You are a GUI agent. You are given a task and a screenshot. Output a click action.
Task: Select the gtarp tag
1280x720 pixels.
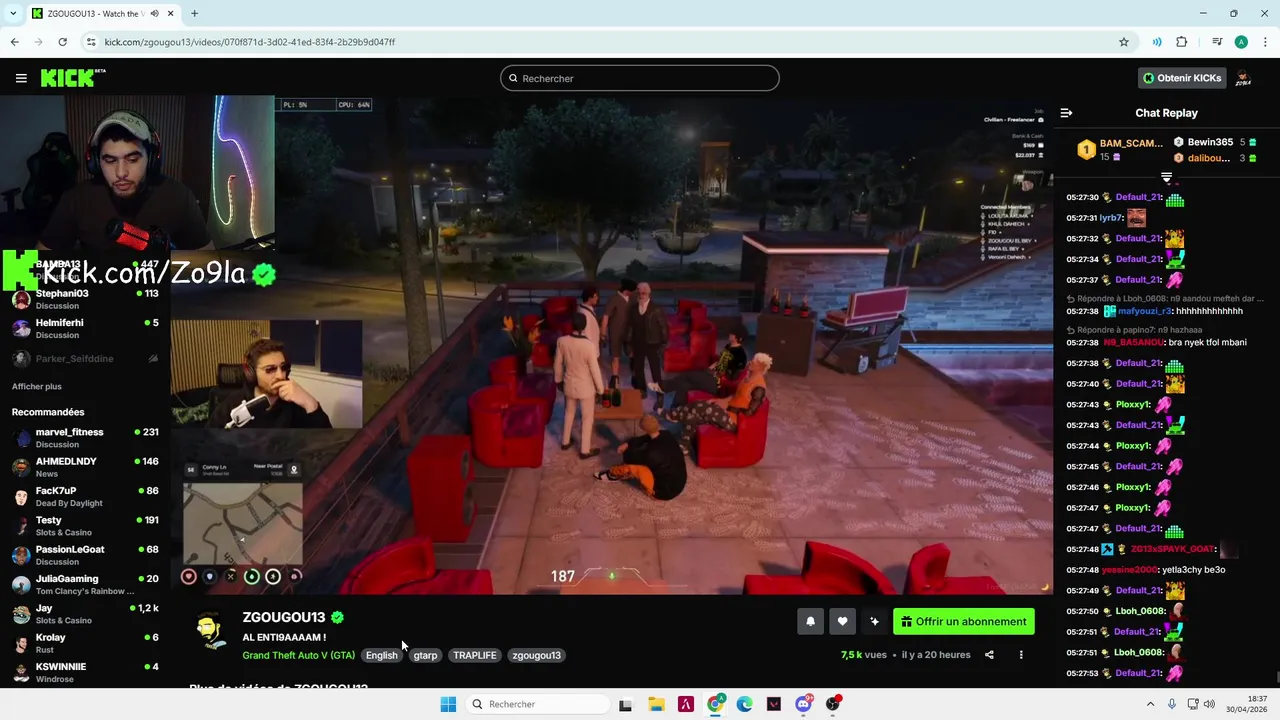pos(425,655)
